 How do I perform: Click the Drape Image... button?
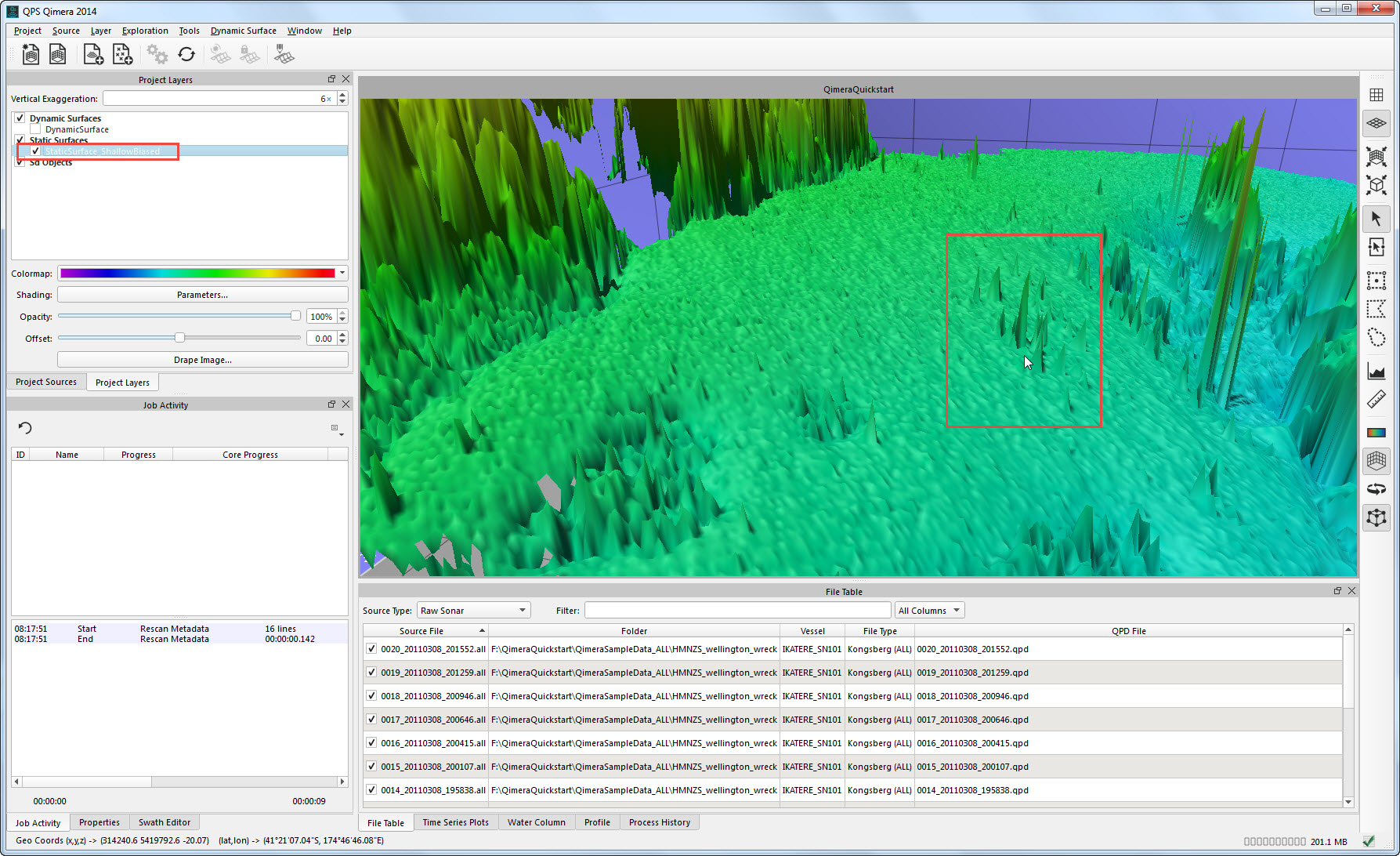(202, 360)
